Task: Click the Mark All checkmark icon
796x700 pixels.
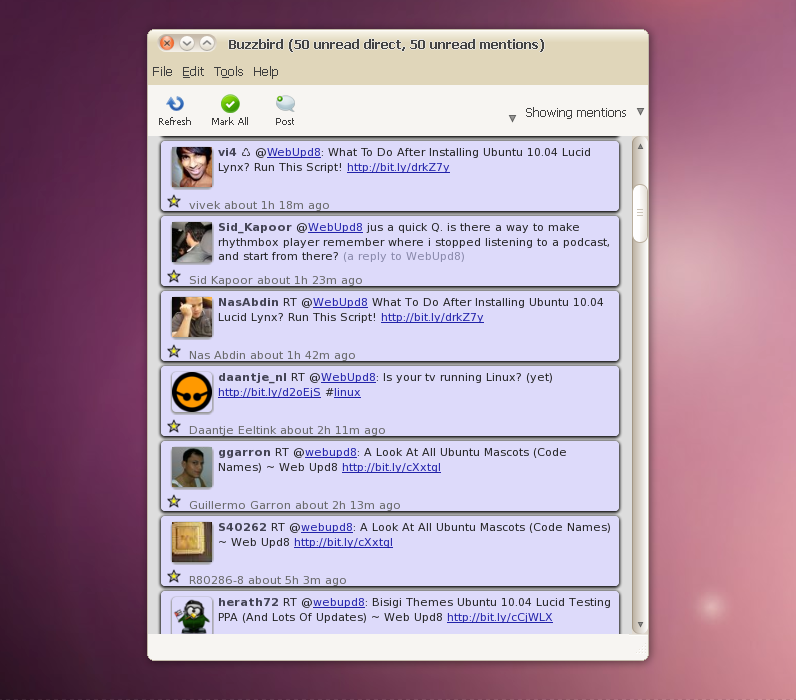Action: (x=230, y=104)
